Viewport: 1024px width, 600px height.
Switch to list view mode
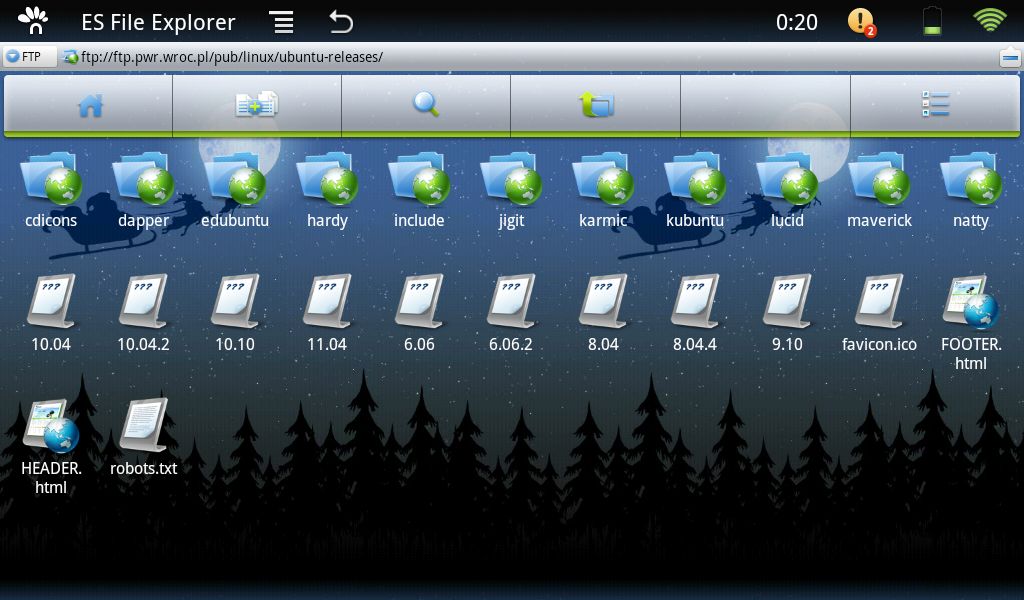pos(935,105)
